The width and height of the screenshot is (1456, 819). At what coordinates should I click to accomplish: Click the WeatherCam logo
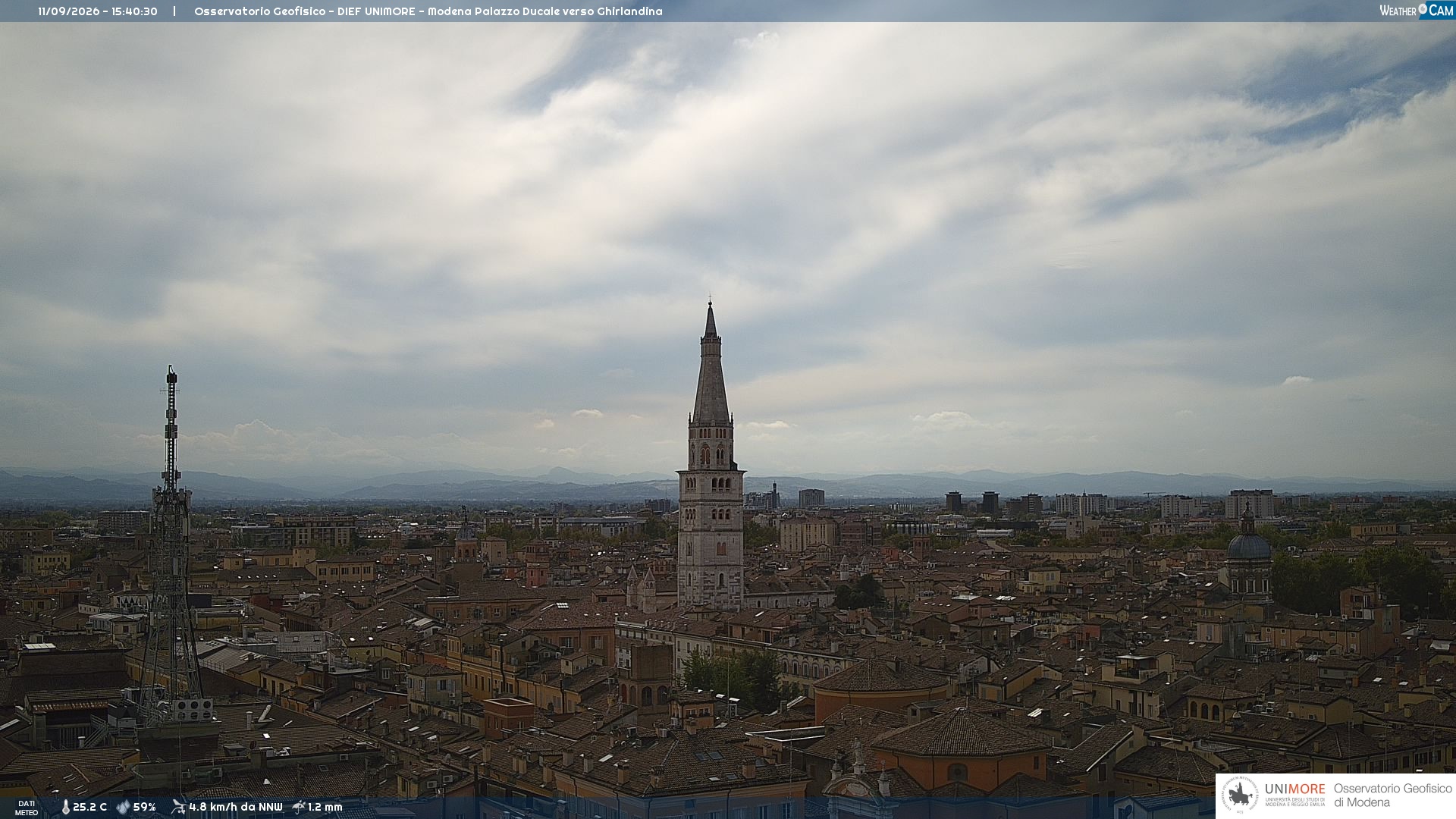(1417, 10)
